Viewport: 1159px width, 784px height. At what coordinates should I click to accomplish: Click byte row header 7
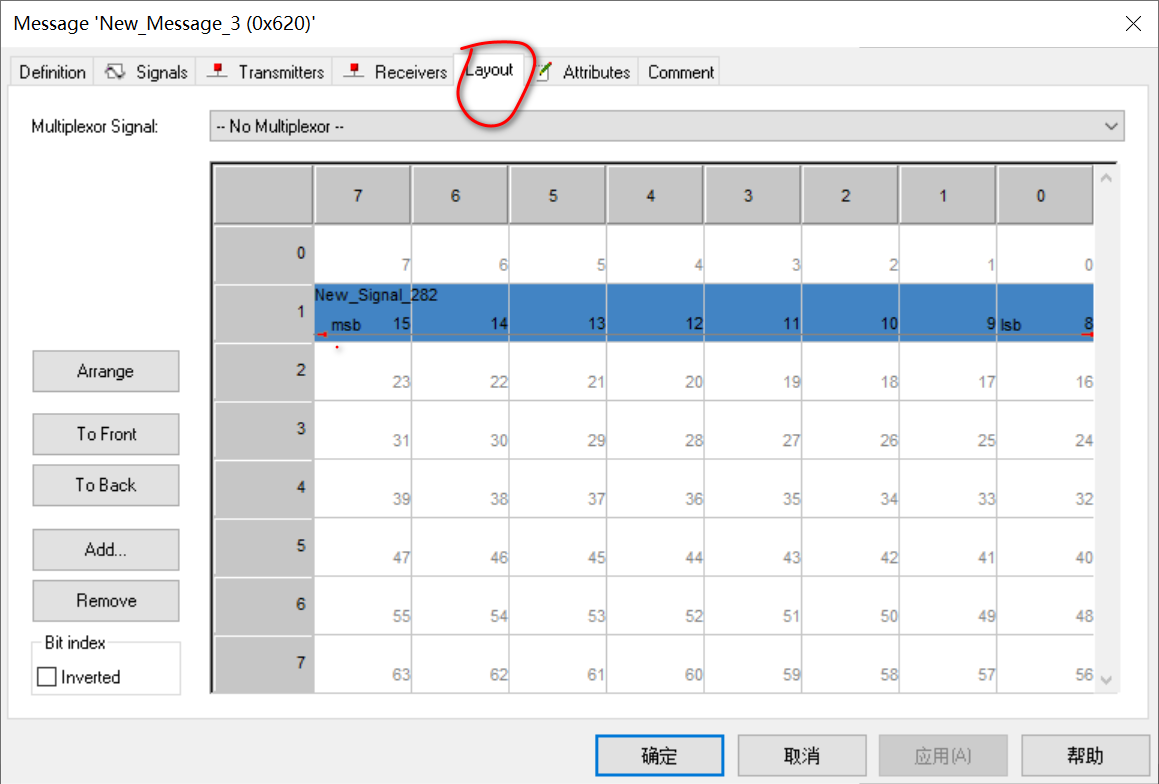click(x=264, y=664)
